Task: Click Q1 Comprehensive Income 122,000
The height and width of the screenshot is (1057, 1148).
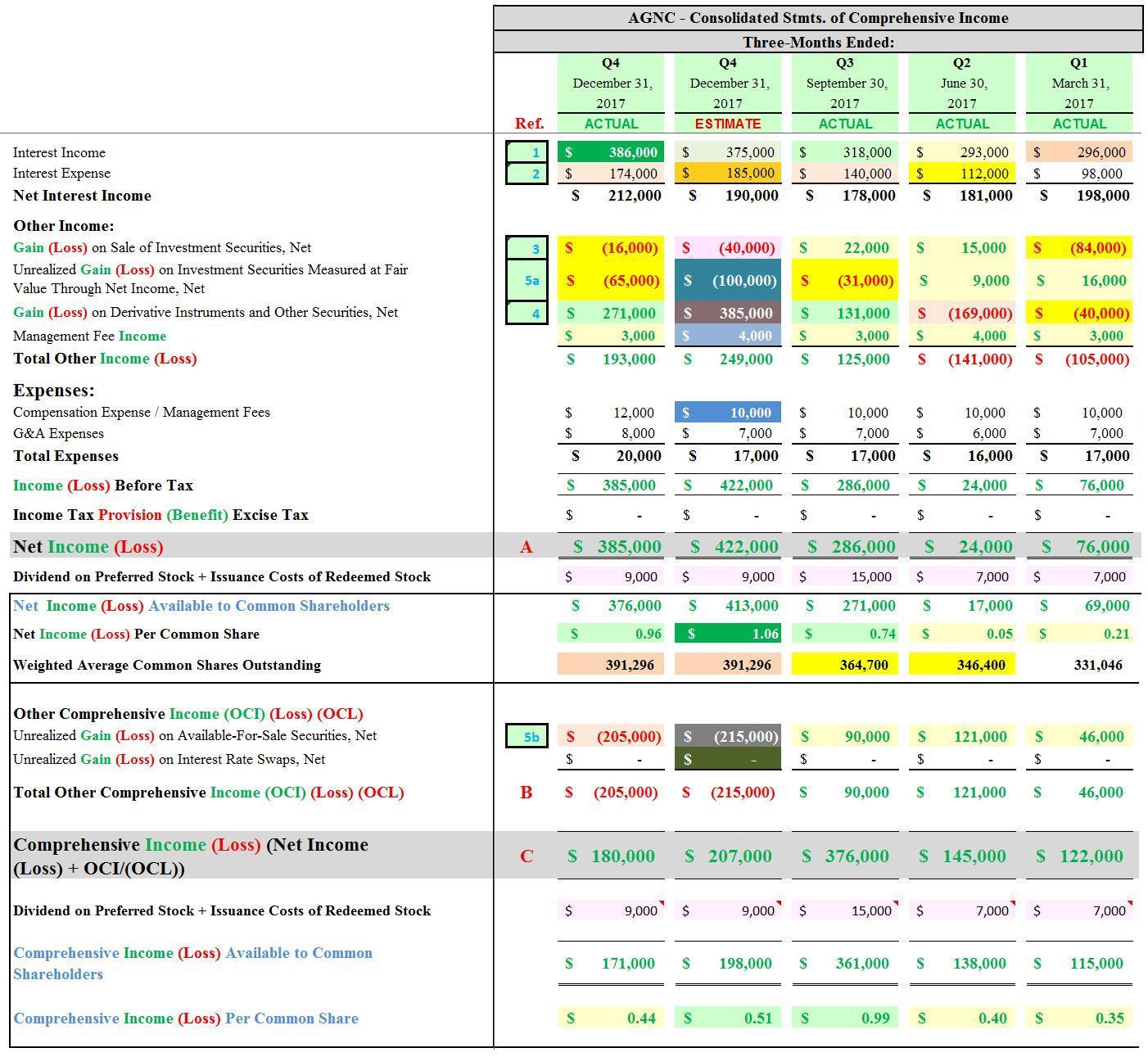Action: pyautogui.click(x=1079, y=856)
